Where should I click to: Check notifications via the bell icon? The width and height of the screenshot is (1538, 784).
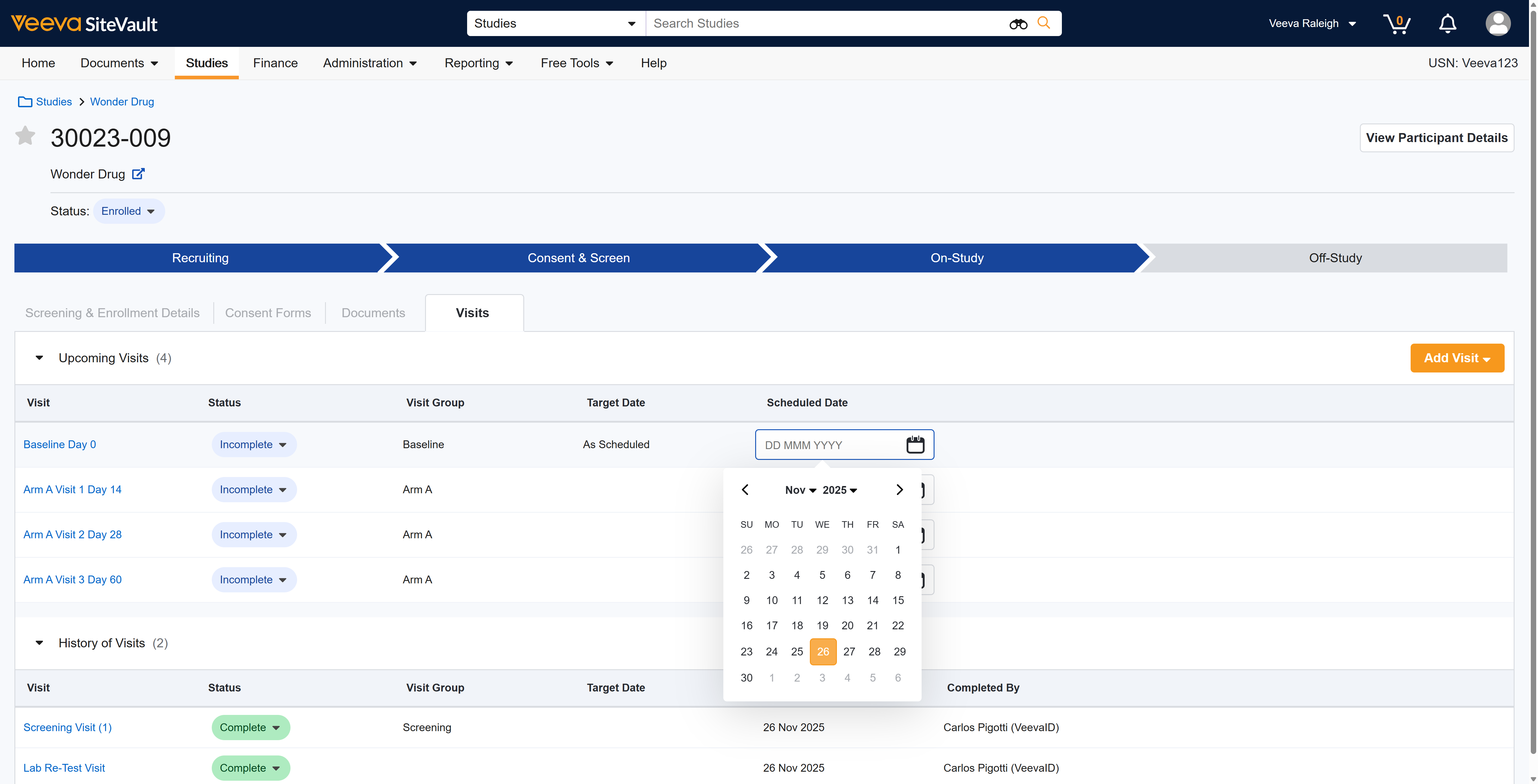[x=1447, y=23]
